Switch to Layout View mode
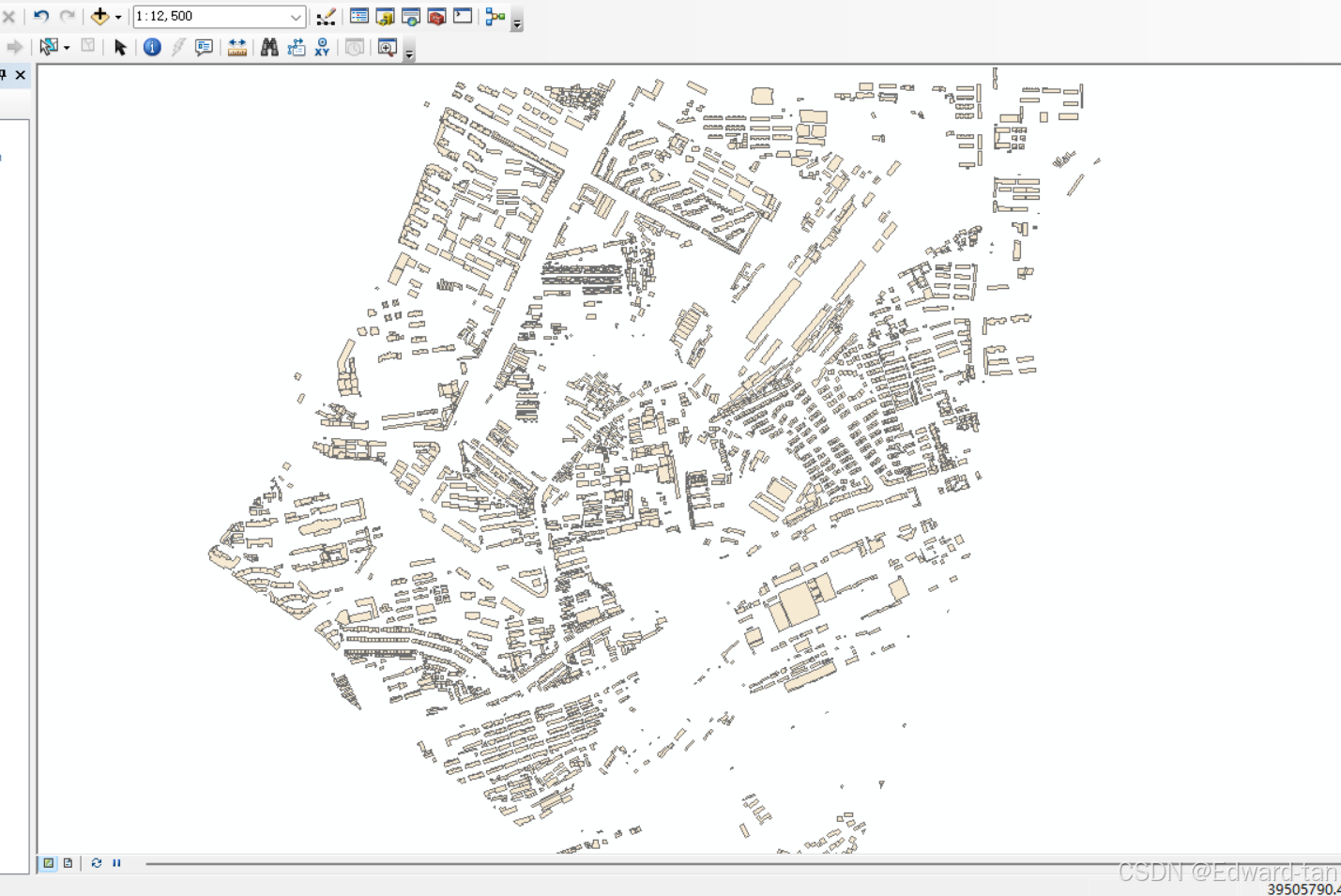The image size is (1341, 896). tap(68, 863)
